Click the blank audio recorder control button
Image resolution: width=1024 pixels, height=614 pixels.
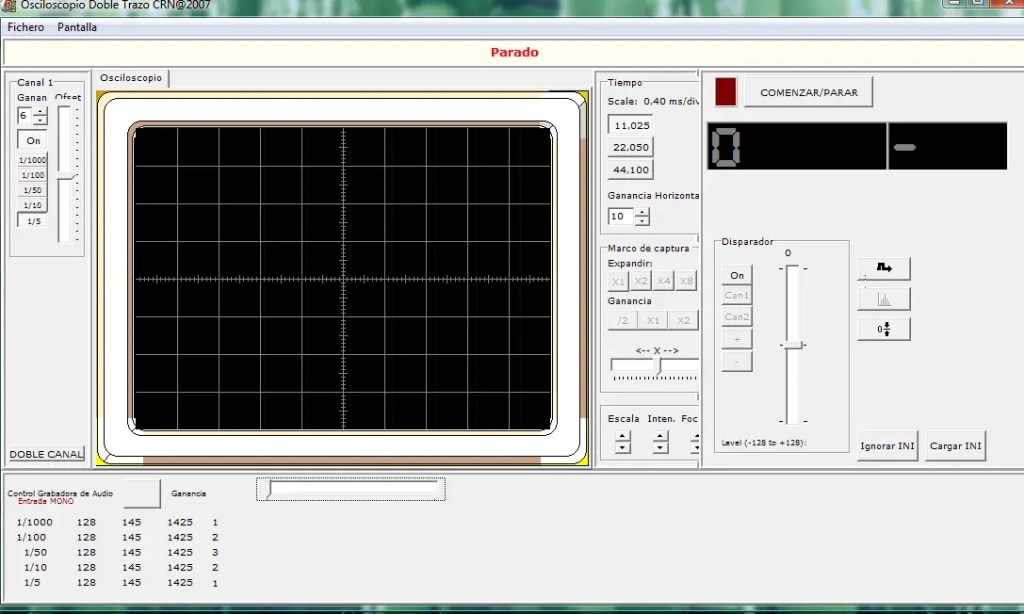click(x=142, y=493)
